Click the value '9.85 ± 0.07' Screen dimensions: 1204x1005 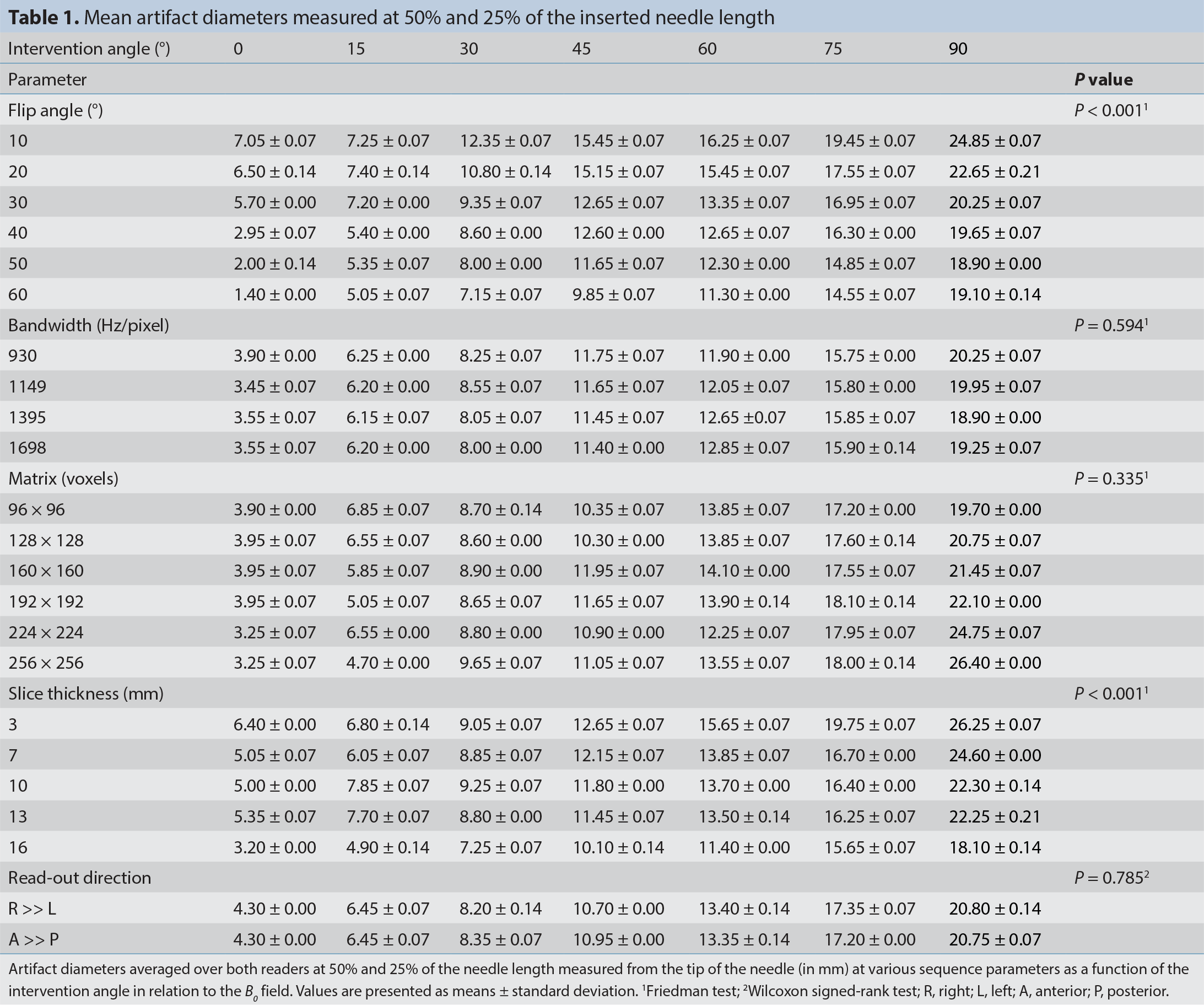pos(613,295)
